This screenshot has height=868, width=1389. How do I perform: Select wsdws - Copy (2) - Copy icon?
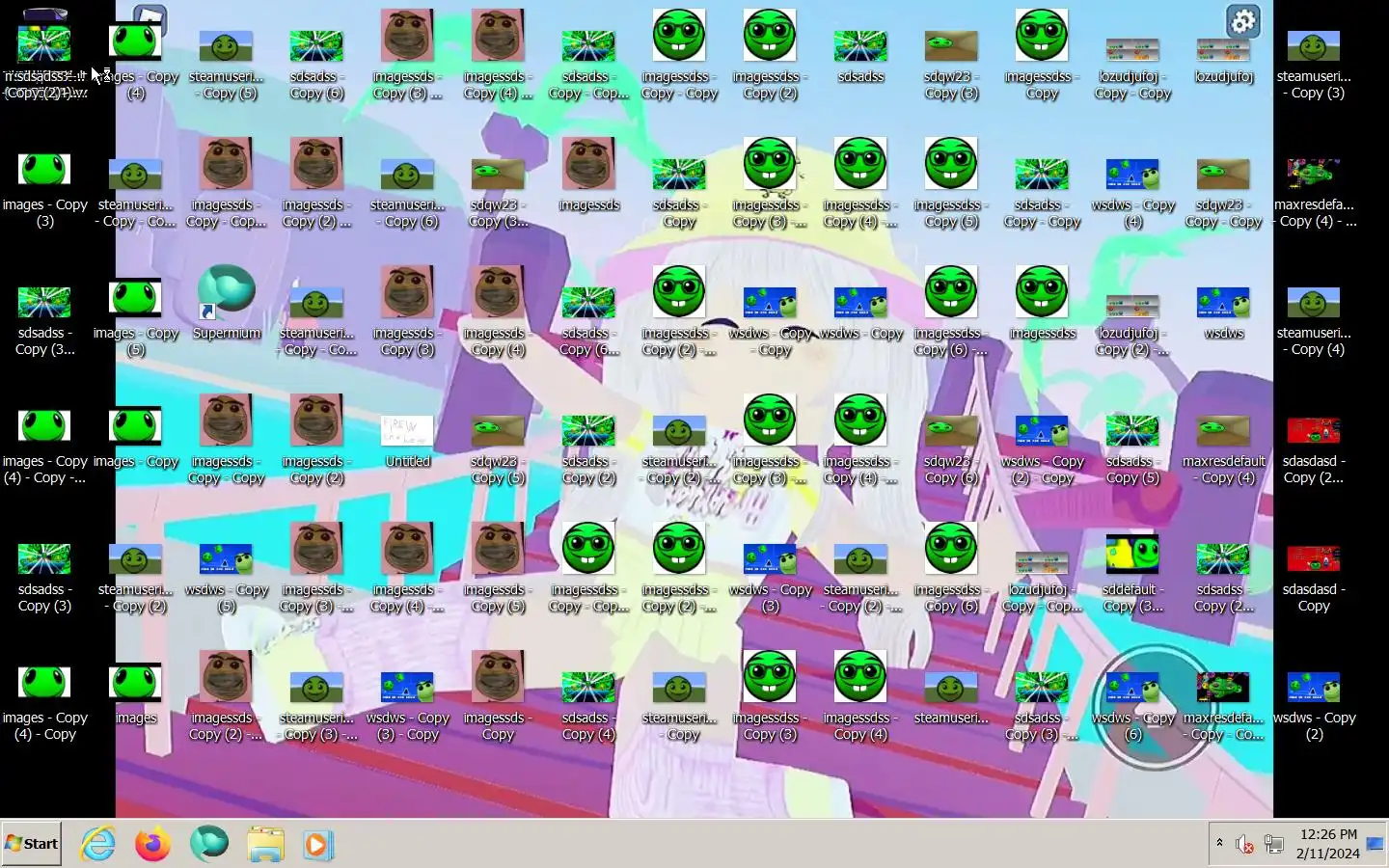1043,449
